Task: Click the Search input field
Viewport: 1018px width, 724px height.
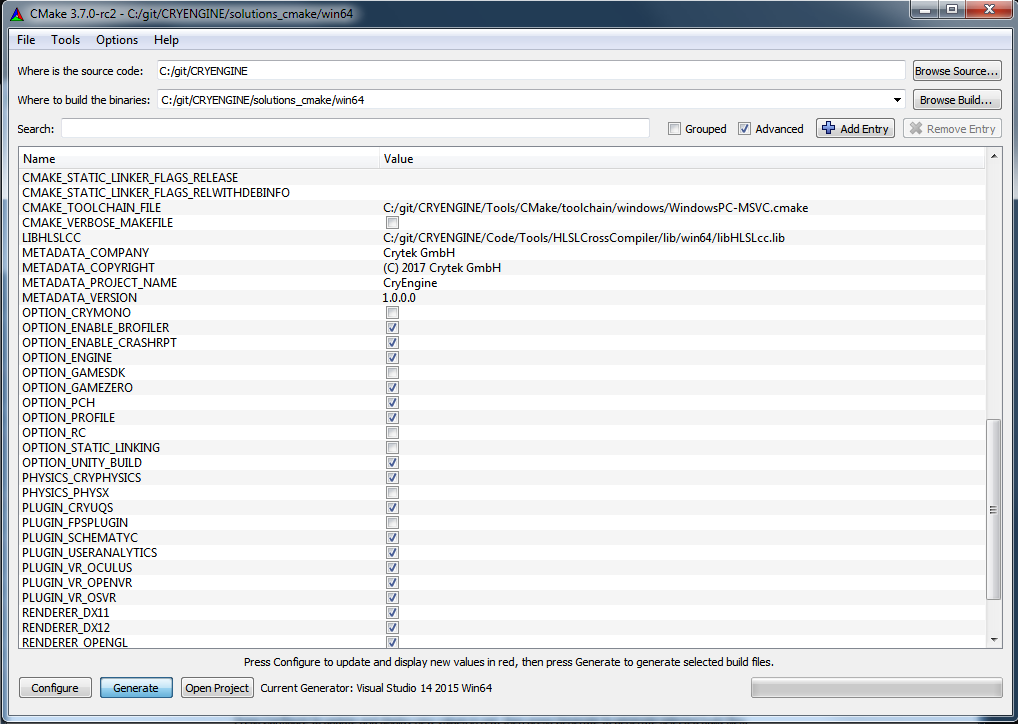Action: point(355,128)
